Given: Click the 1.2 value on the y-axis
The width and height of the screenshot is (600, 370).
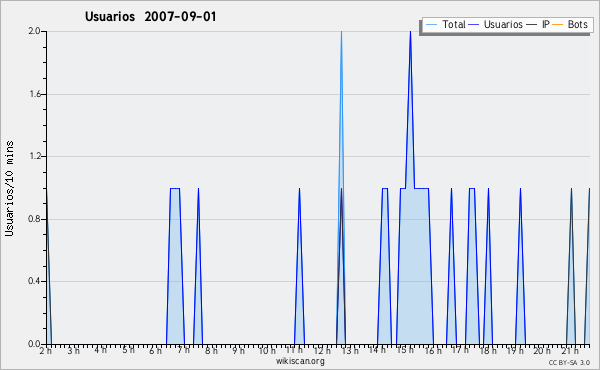Looking at the screenshot, I should point(34,156).
